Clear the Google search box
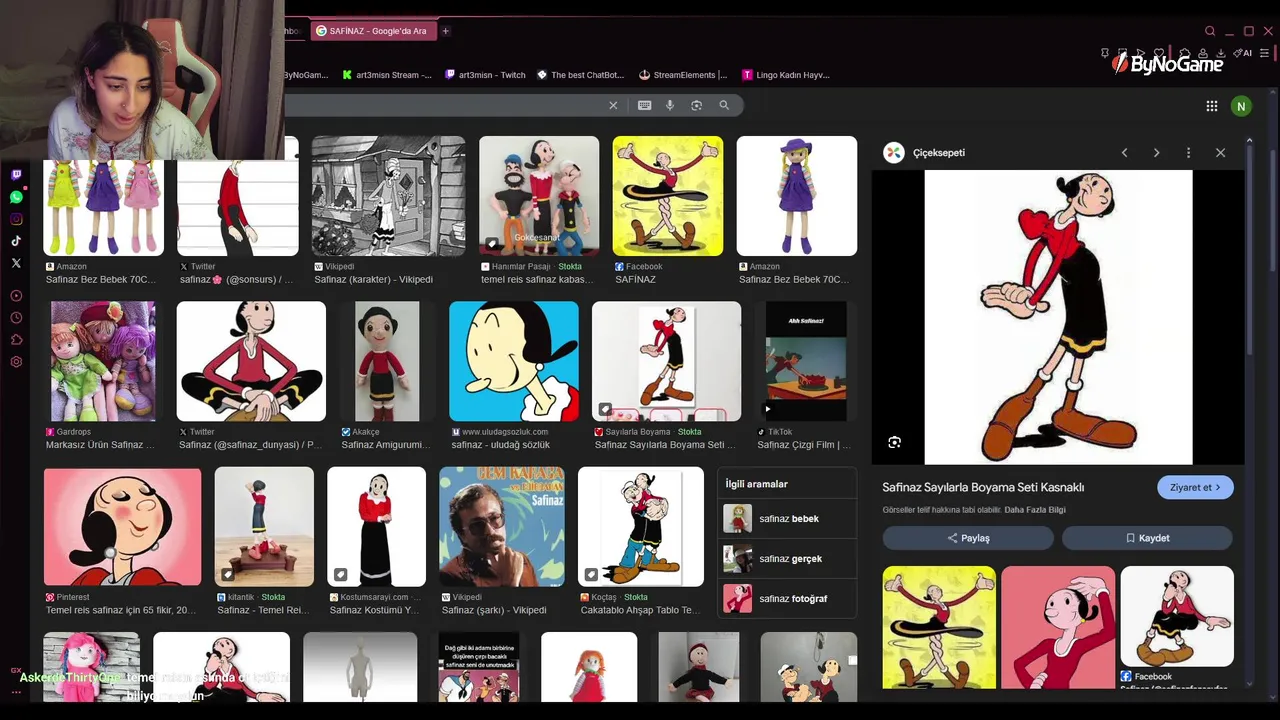 [x=614, y=105]
